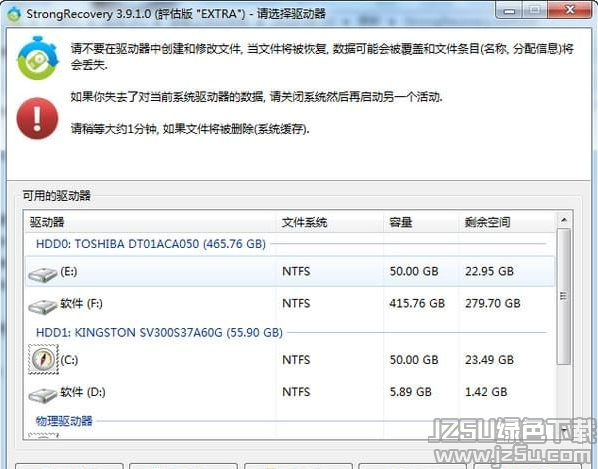The height and width of the screenshot is (469, 598).
Task: Click the green recovery disk logo icon
Action: point(37,58)
